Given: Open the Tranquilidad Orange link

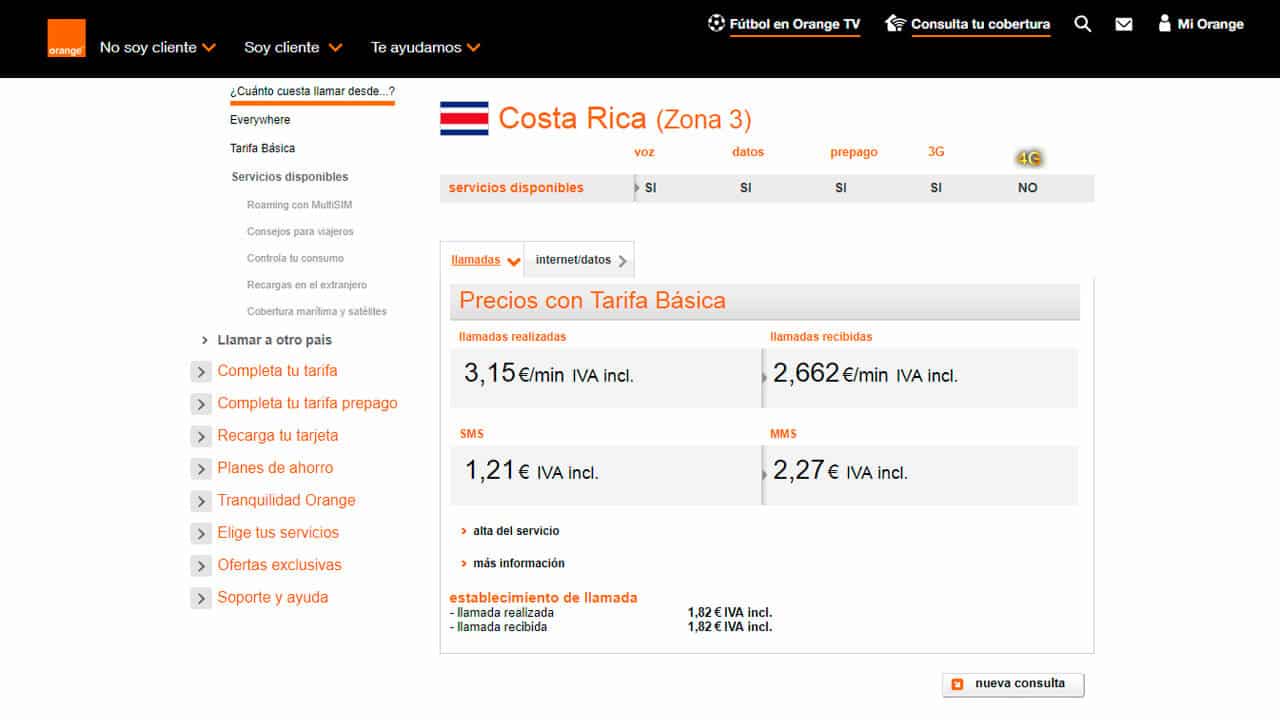Looking at the screenshot, I should point(286,500).
